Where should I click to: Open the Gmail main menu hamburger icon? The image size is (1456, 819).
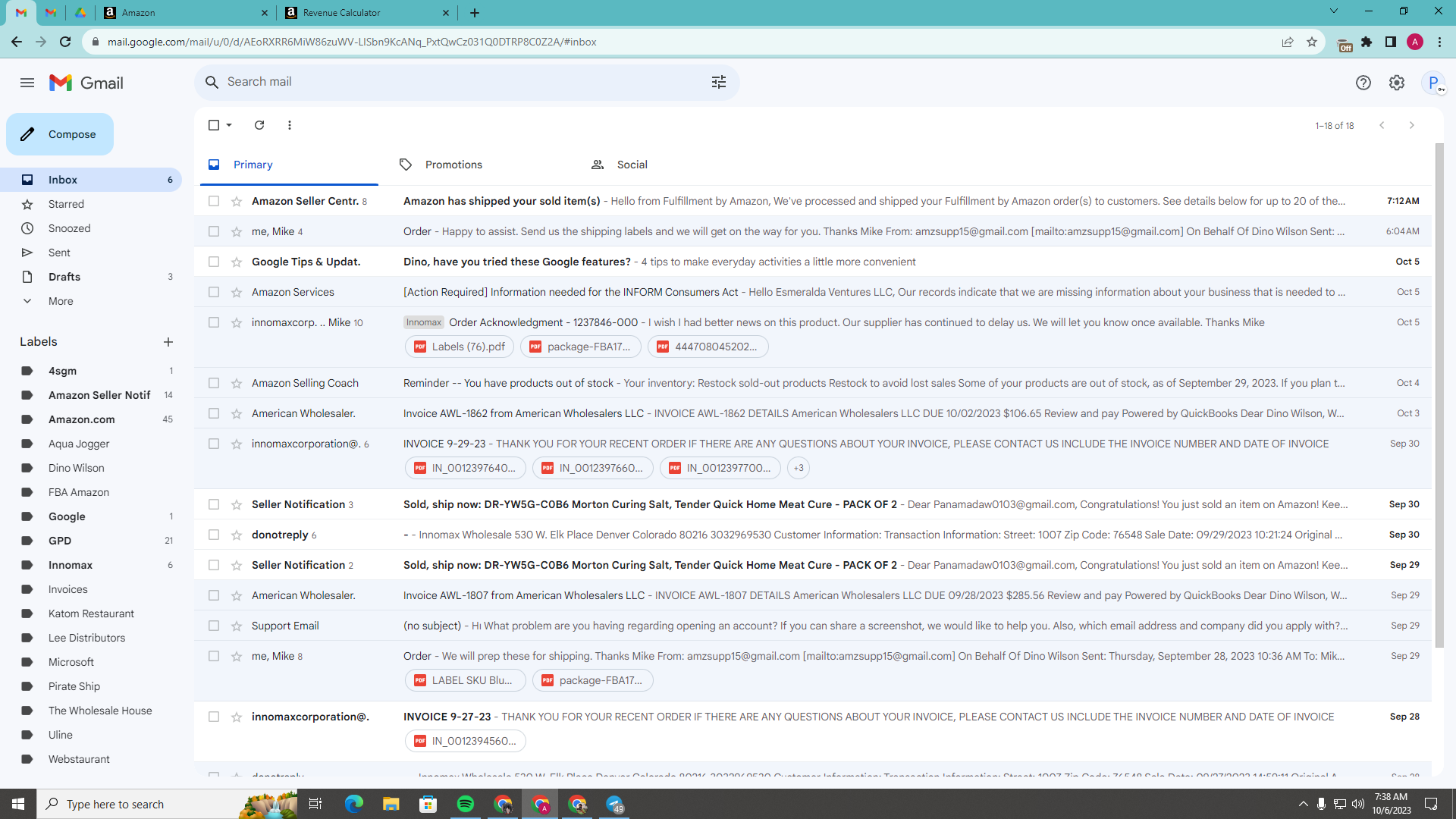click(x=27, y=83)
